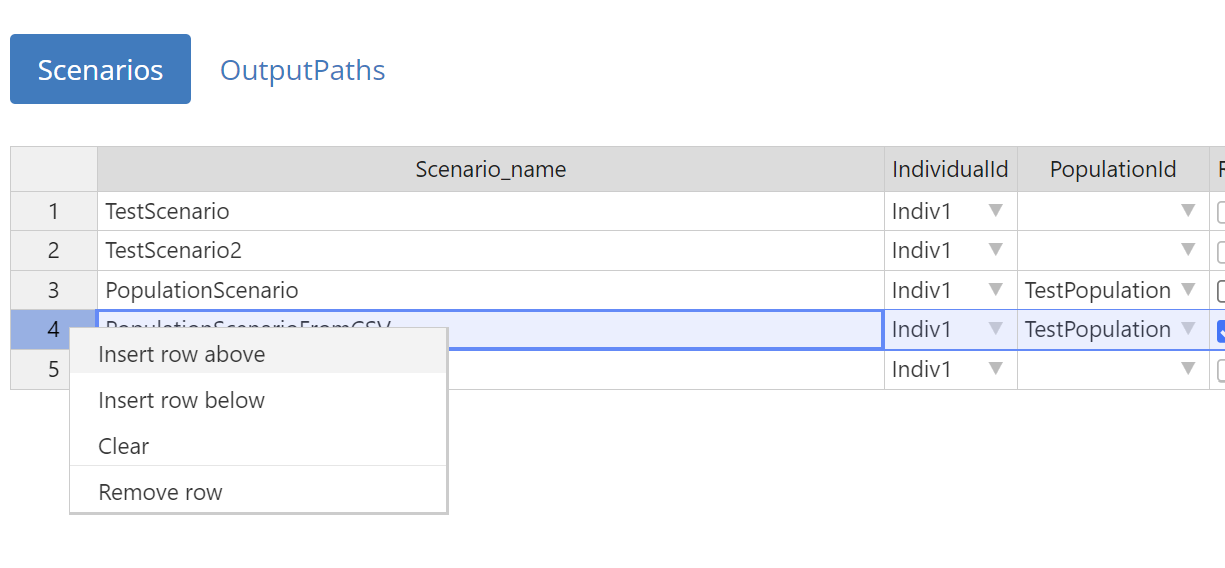This screenshot has width=1225, height=568.
Task: Select row header number 1
Action: click(54, 211)
